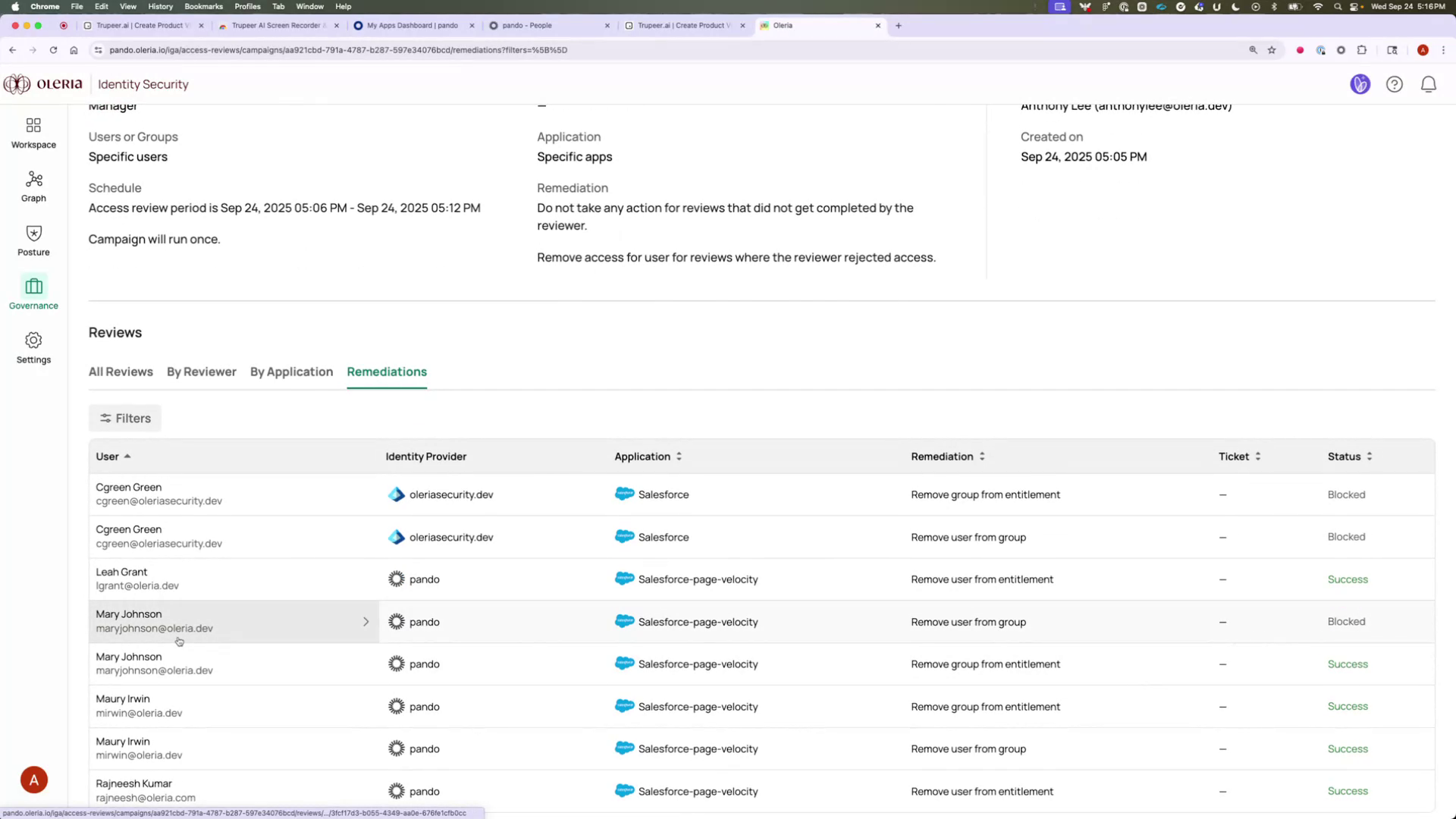
Task: Open the Filters panel
Action: [x=124, y=418]
